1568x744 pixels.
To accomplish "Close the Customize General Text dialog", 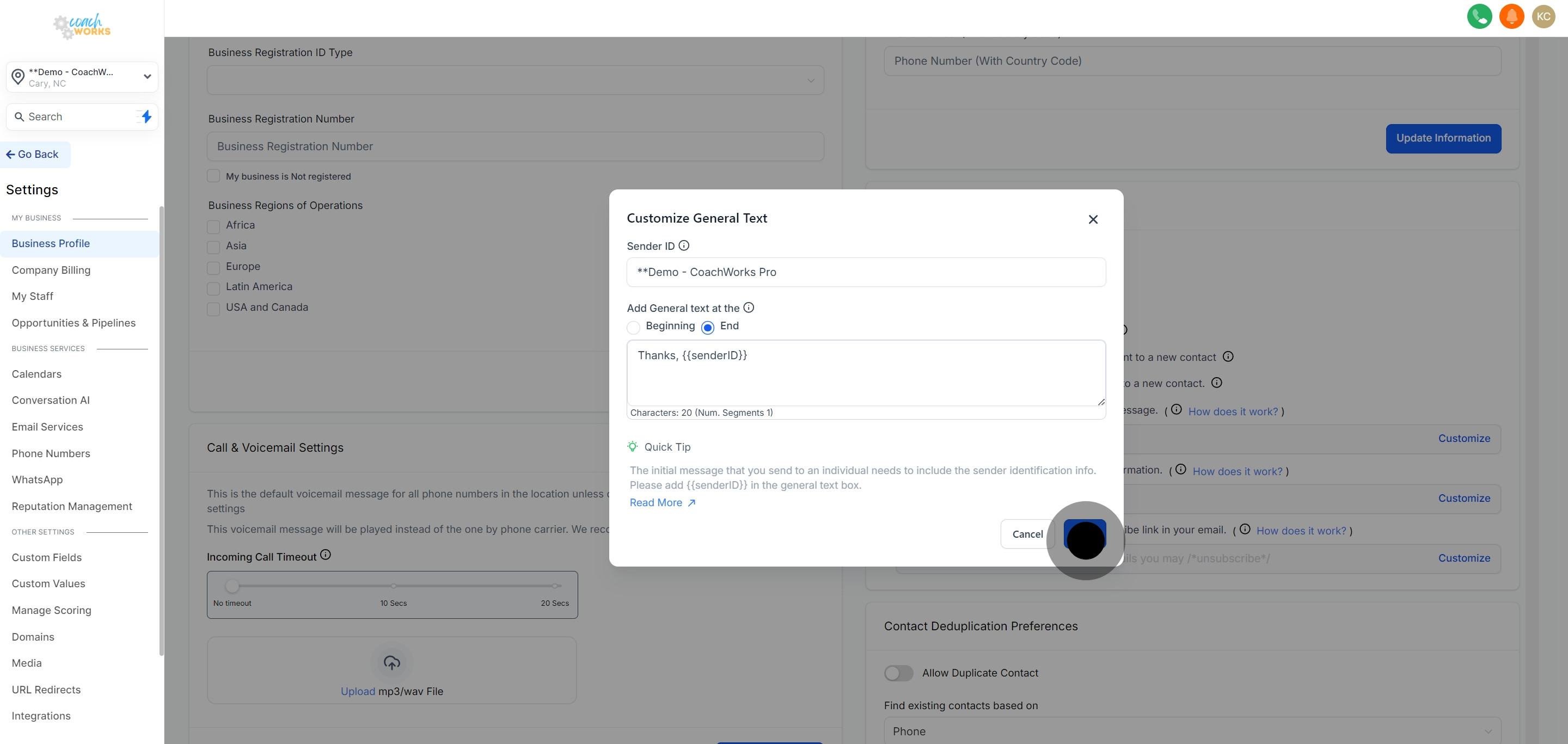I will pos(1093,220).
